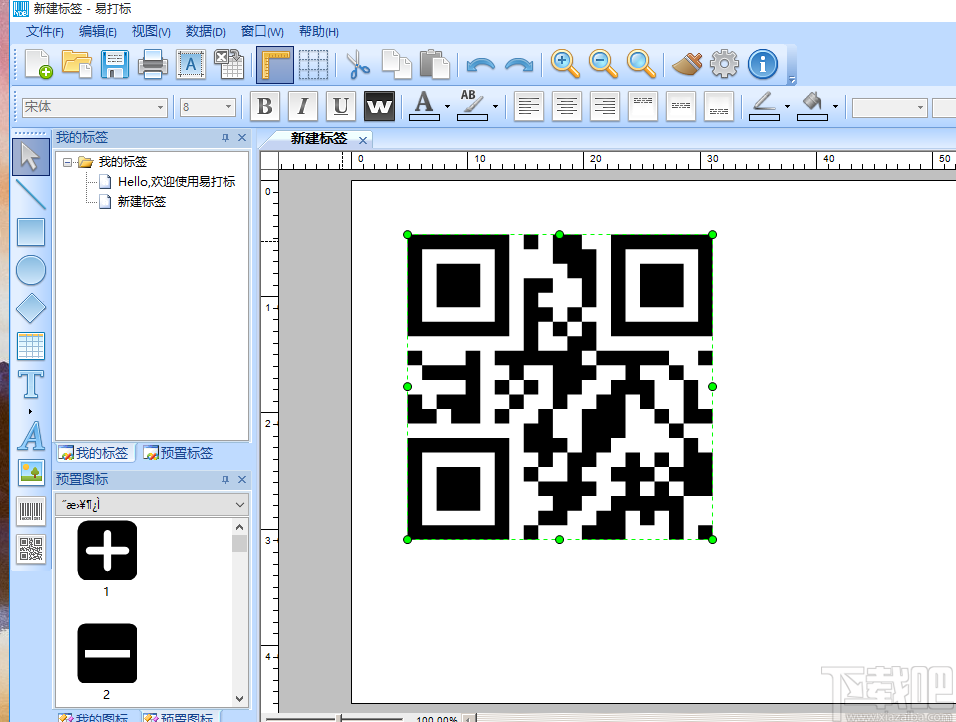The height and width of the screenshot is (722, 956).
Task: Zoom in on the label canvas
Action: pyautogui.click(x=565, y=64)
